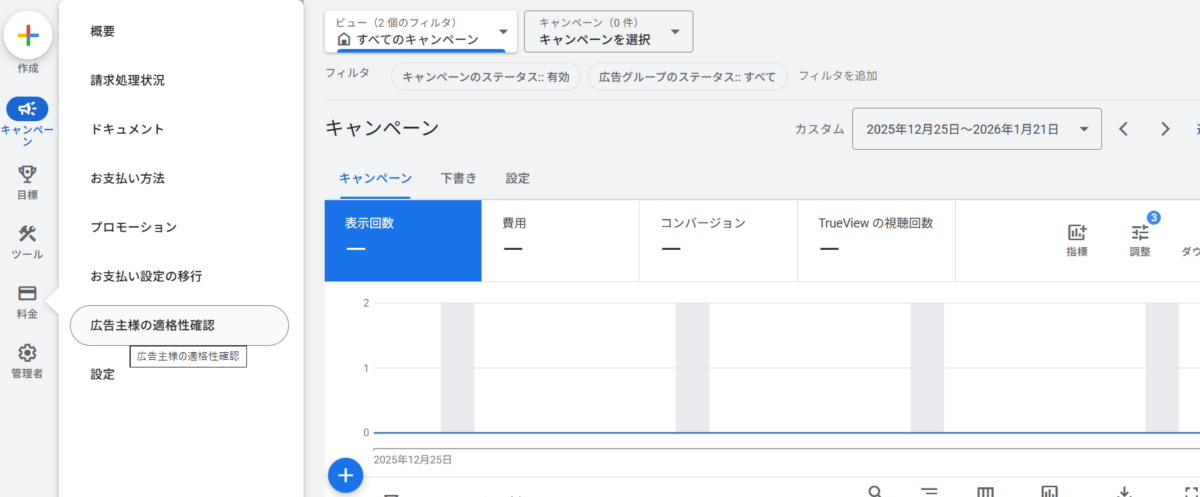Open the 目標 trophy icon
Screen dimensions: 1200x497
pyautogui.click(x=28, y=175)
